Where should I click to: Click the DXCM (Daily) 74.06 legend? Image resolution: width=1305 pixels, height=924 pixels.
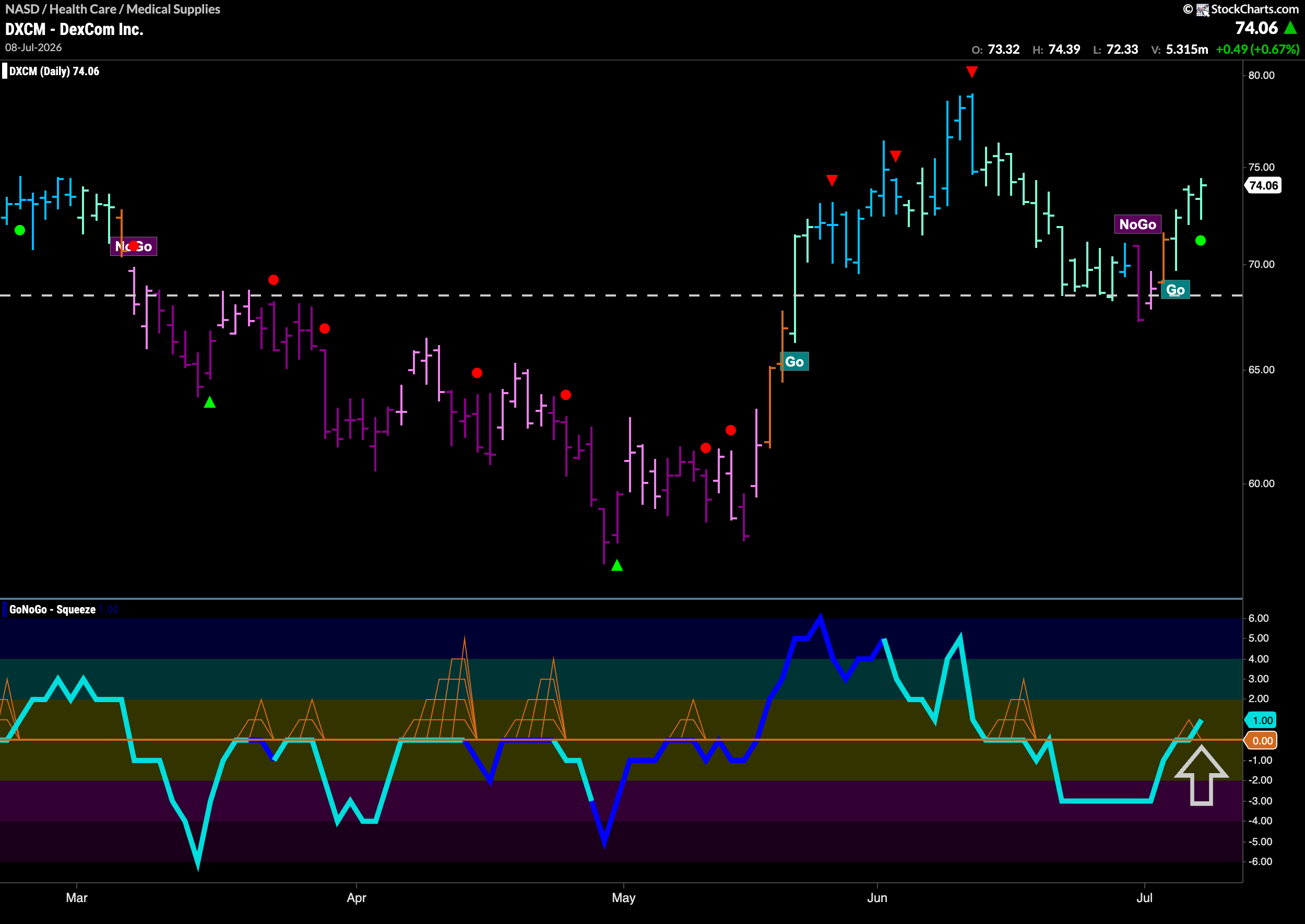pyautogui.click(x=54, y=71)
